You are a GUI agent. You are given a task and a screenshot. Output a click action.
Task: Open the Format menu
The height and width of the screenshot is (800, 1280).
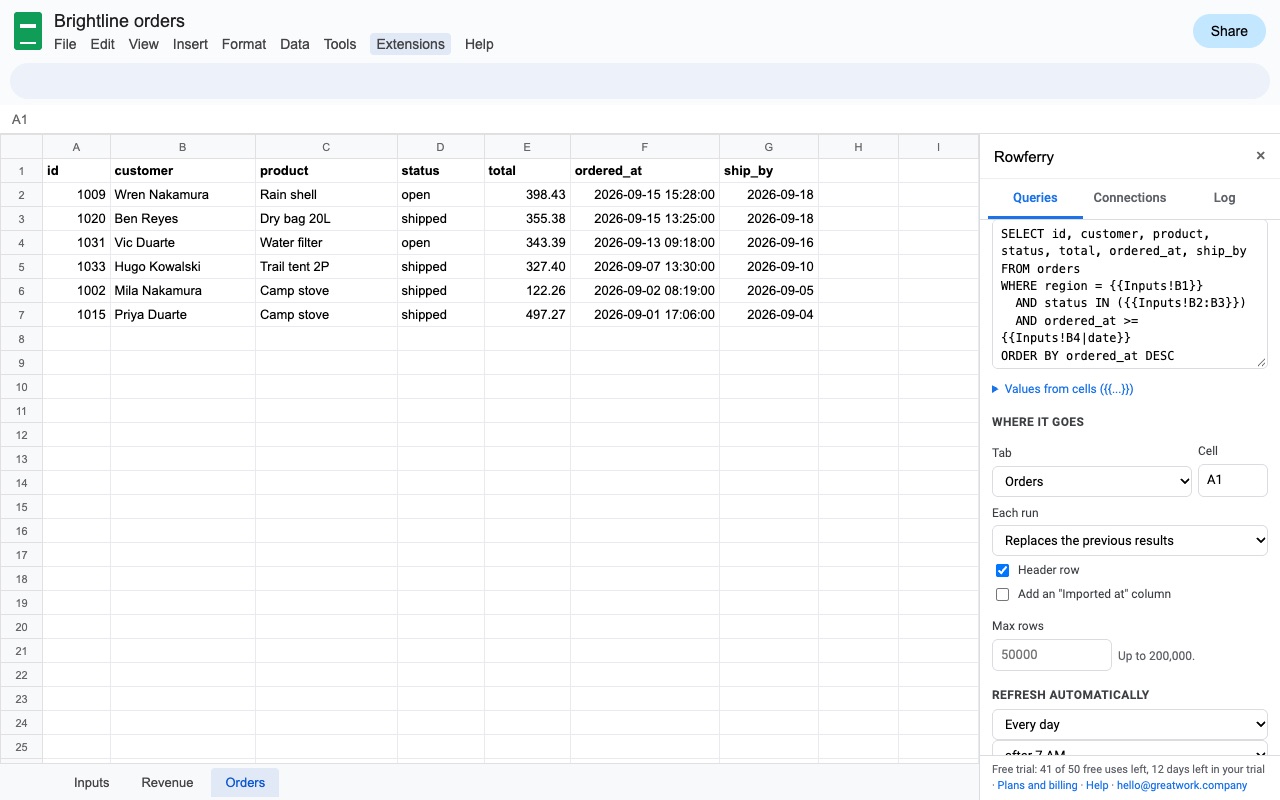coord(244,44)
